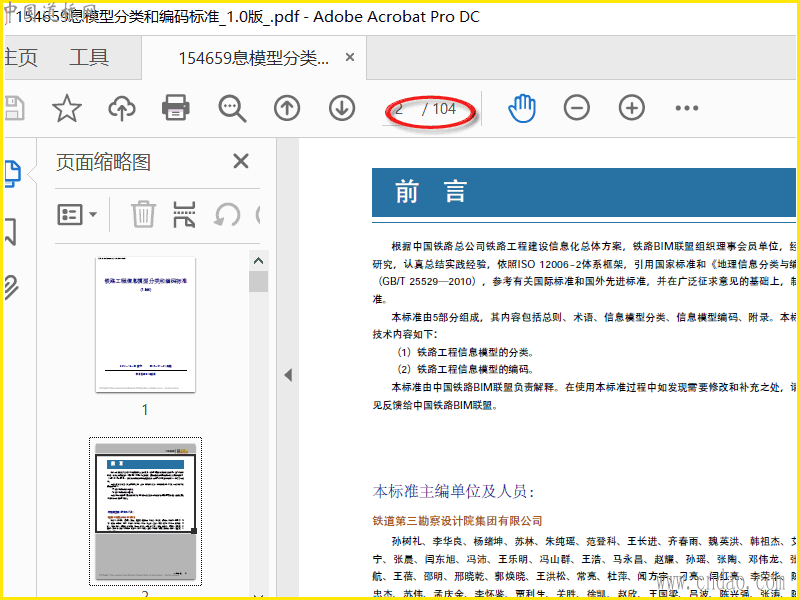Go to the previous page with the up arrow
800x600 pixels.
pos(287,108)
